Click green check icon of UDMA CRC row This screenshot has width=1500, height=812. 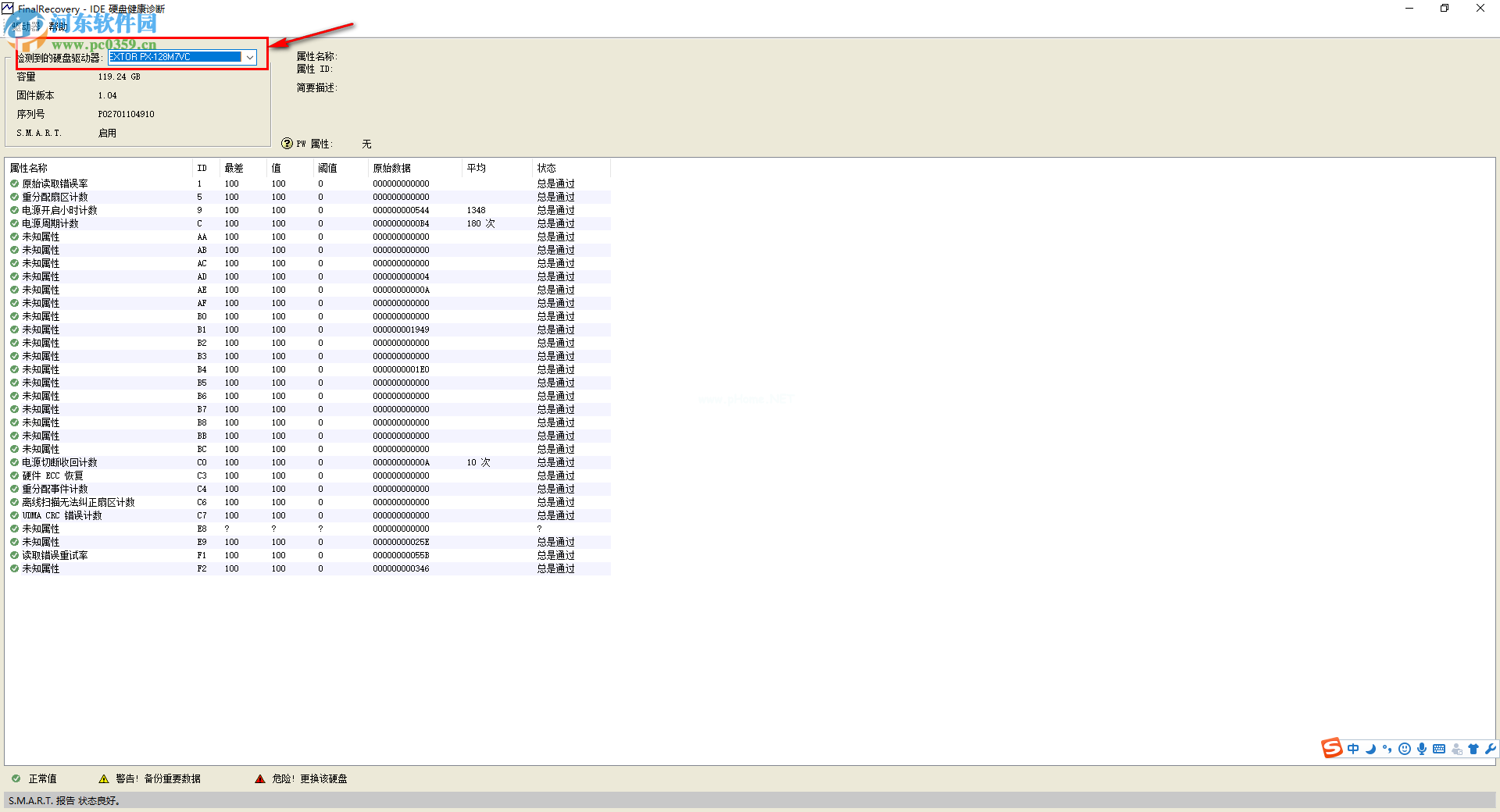point(14,516)
